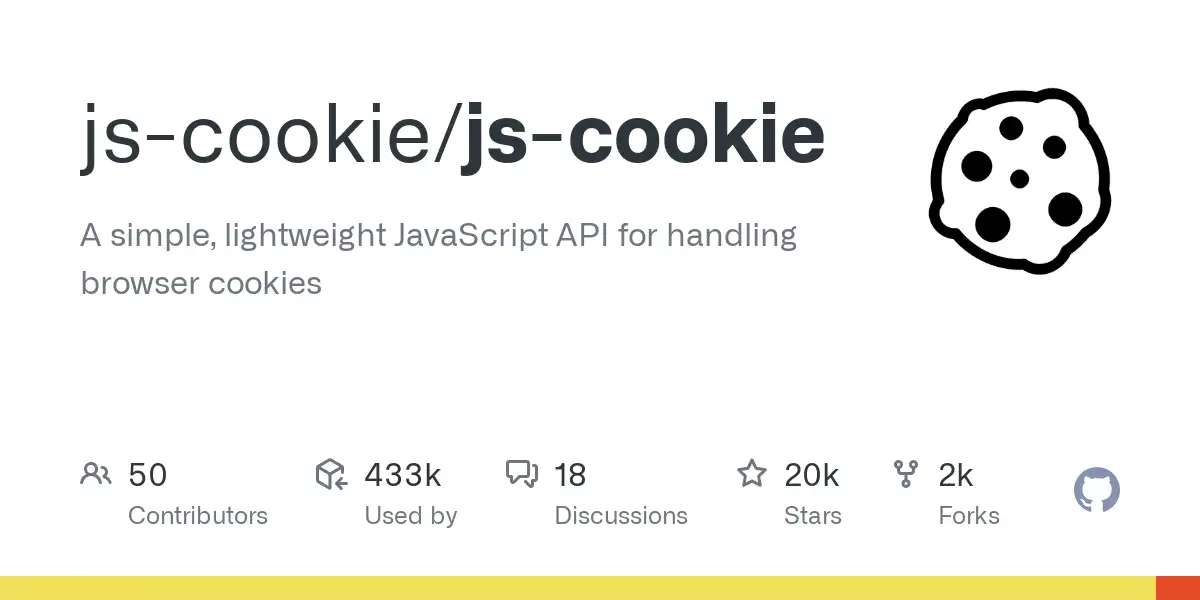Click the star icon
The height and width of the screenshot is (600, 1200).
[x=752, y=473]
